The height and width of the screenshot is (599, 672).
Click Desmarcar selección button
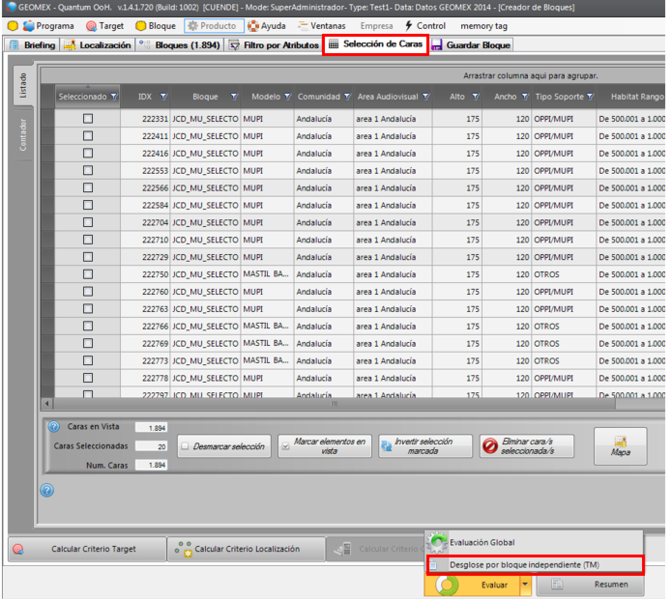pyautogui.click(x=223, y=446)
